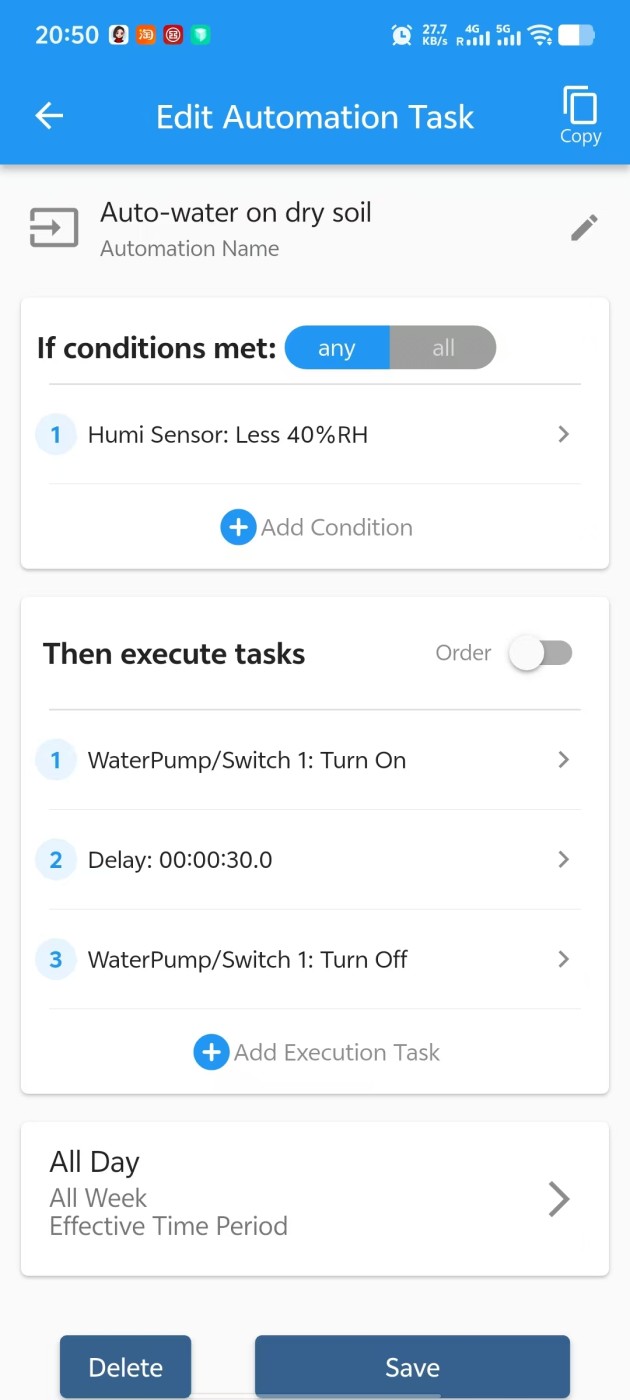Image resolution: width=630 pixels, height=1400 pixels.
Task: Expand the Humi Sensor condition details
Action: click(563, 434)
